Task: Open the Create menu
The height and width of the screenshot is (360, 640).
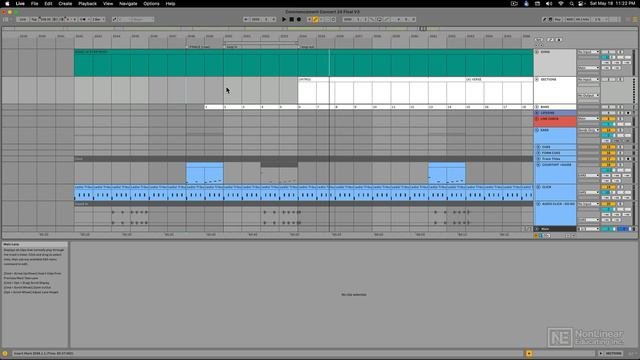Action: point(65,4)
